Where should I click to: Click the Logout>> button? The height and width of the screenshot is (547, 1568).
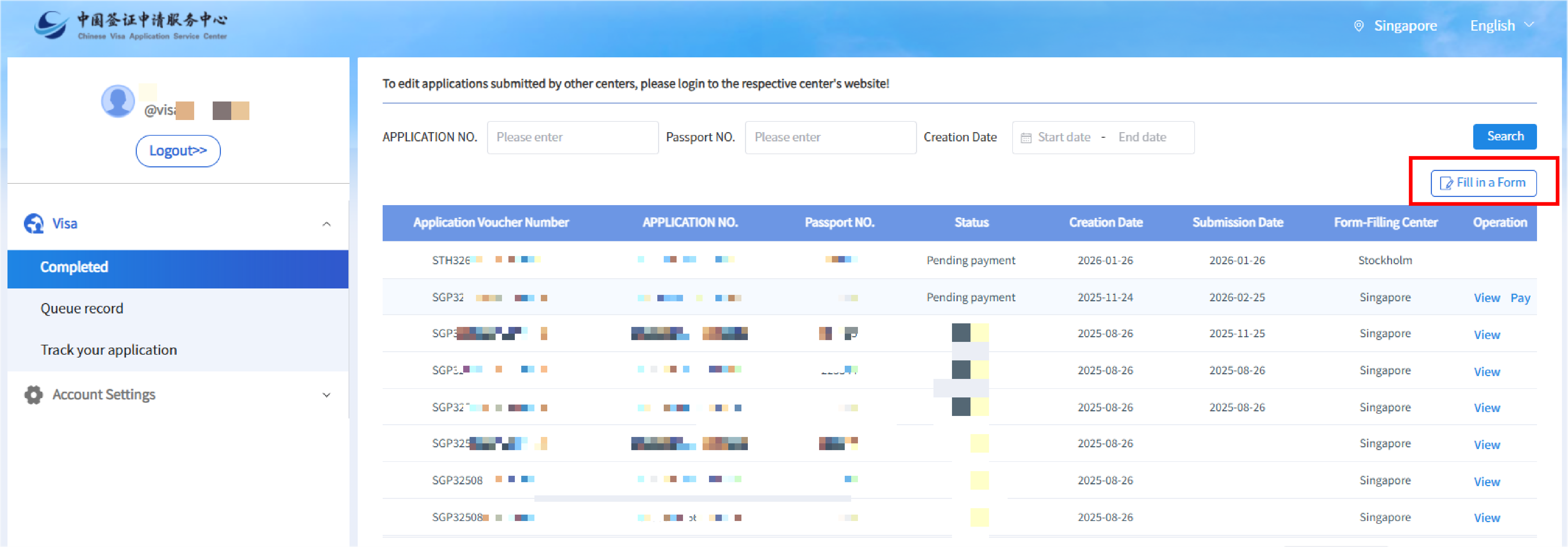pyautogui.click(x=178, y=151)
